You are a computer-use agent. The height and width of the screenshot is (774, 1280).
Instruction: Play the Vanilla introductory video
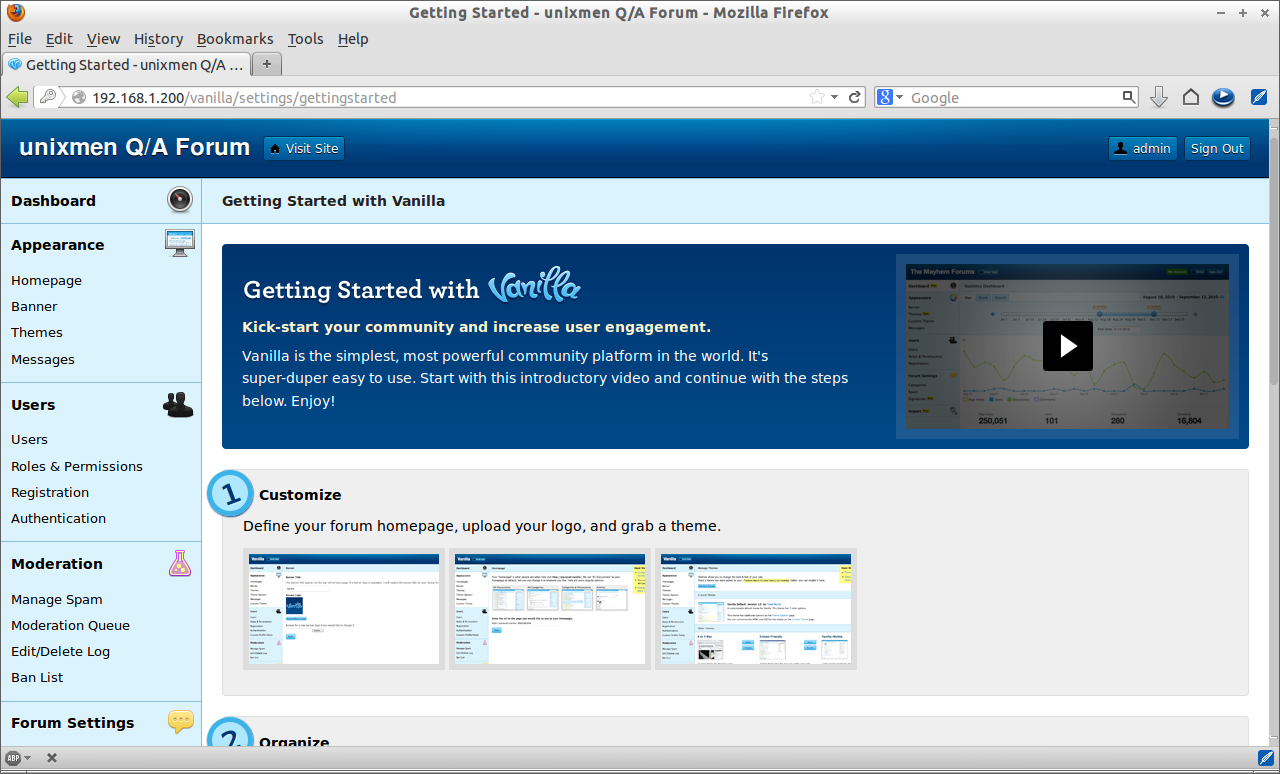[x=1067, y=346]
